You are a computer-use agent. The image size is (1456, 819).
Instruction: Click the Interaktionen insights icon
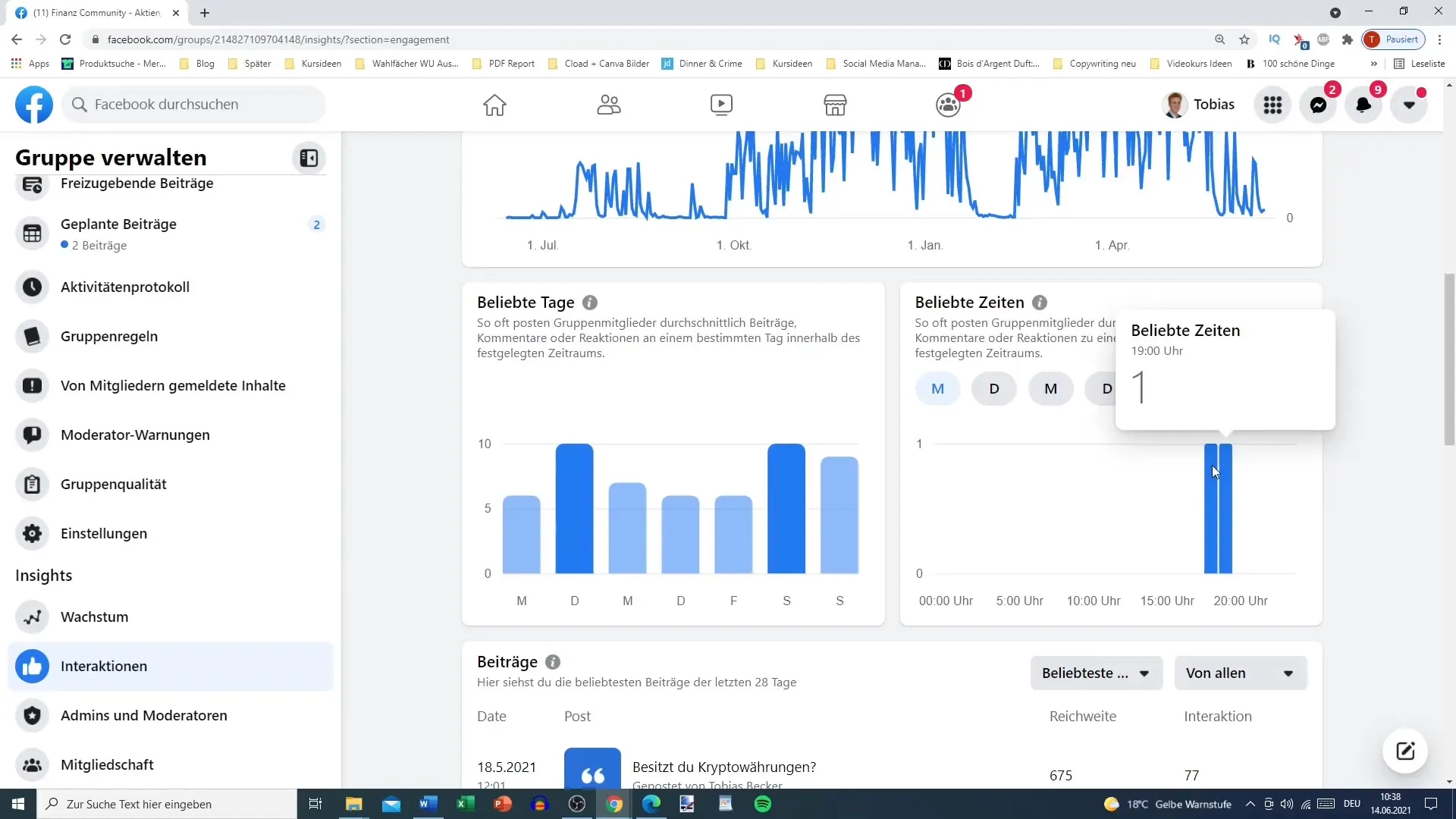click(x=32, y=666)
